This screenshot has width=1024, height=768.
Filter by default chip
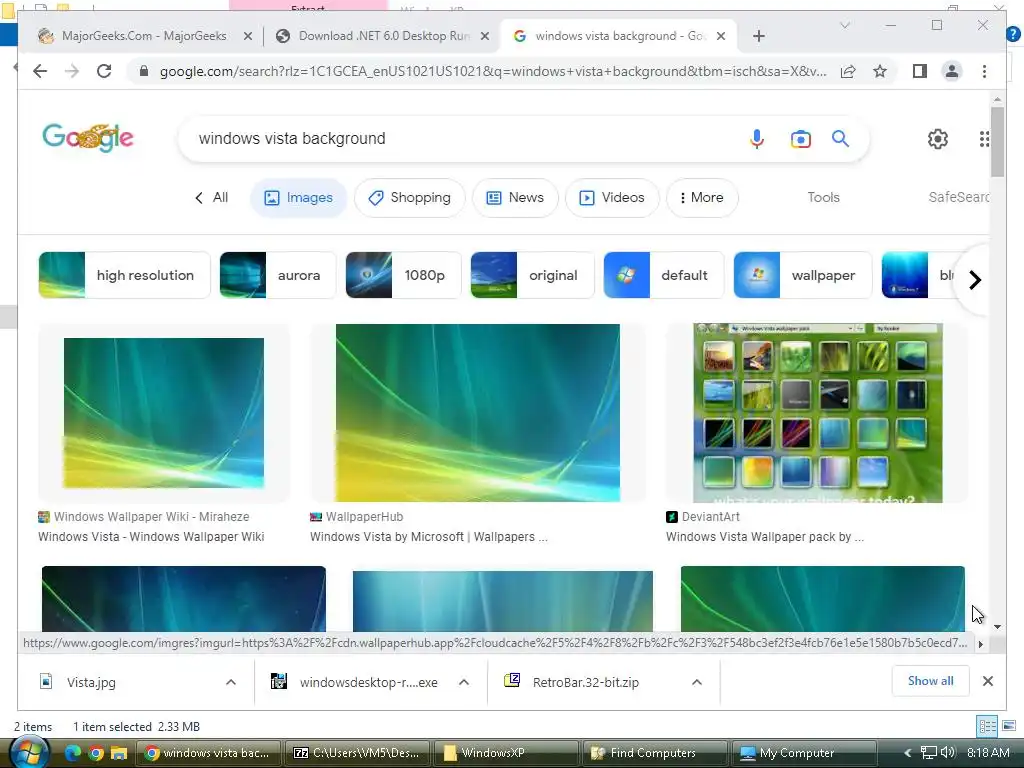[664, 275]
